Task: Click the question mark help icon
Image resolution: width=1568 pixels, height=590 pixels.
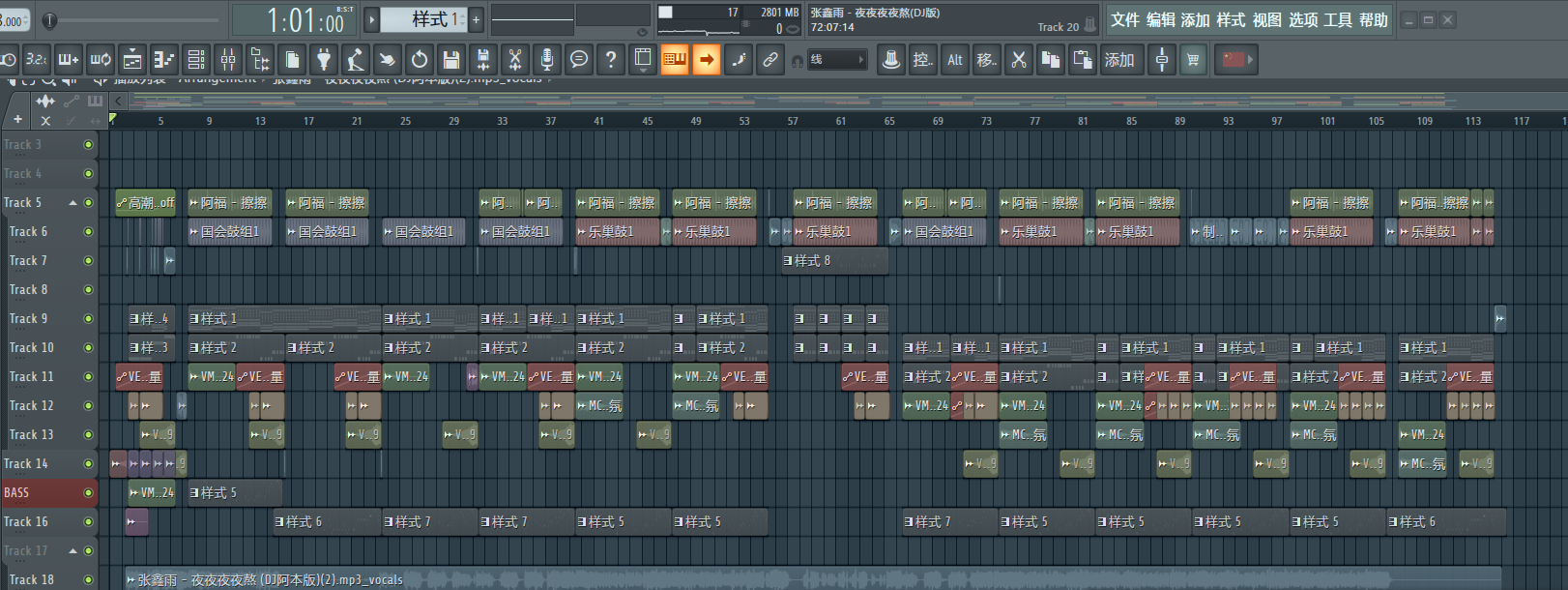Action: [610, 60]
